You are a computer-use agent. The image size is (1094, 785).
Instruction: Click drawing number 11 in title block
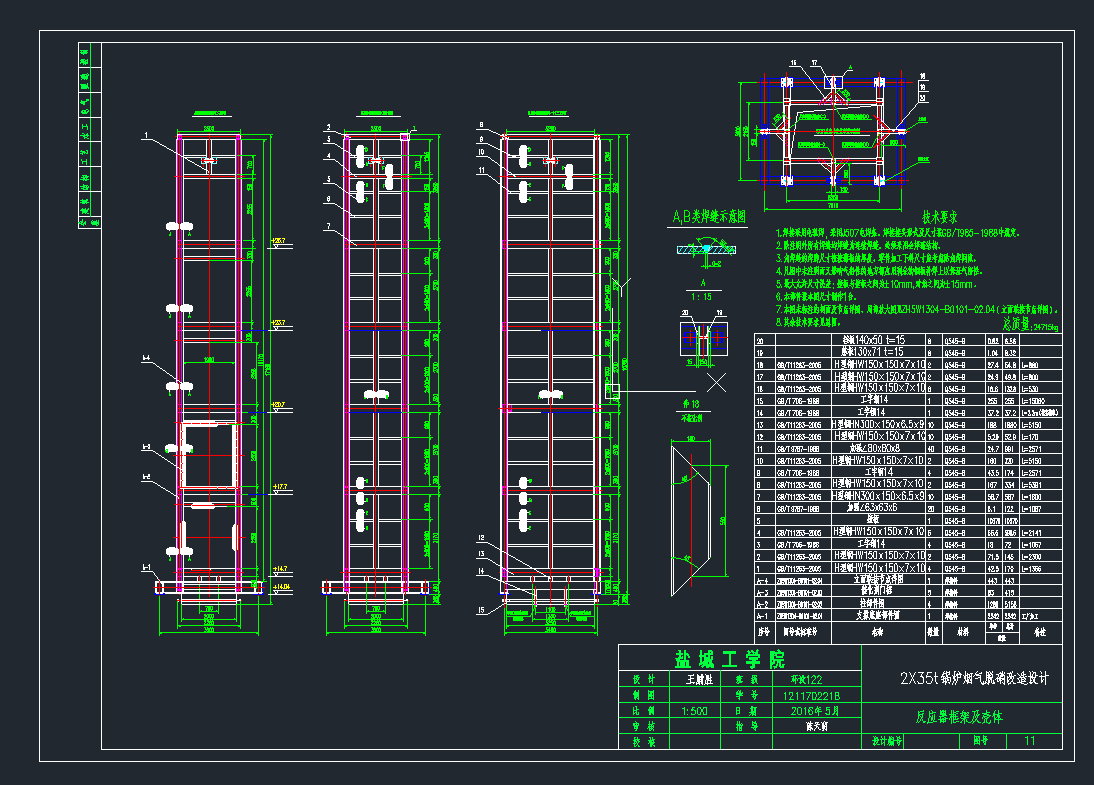tap(1029, 741)
